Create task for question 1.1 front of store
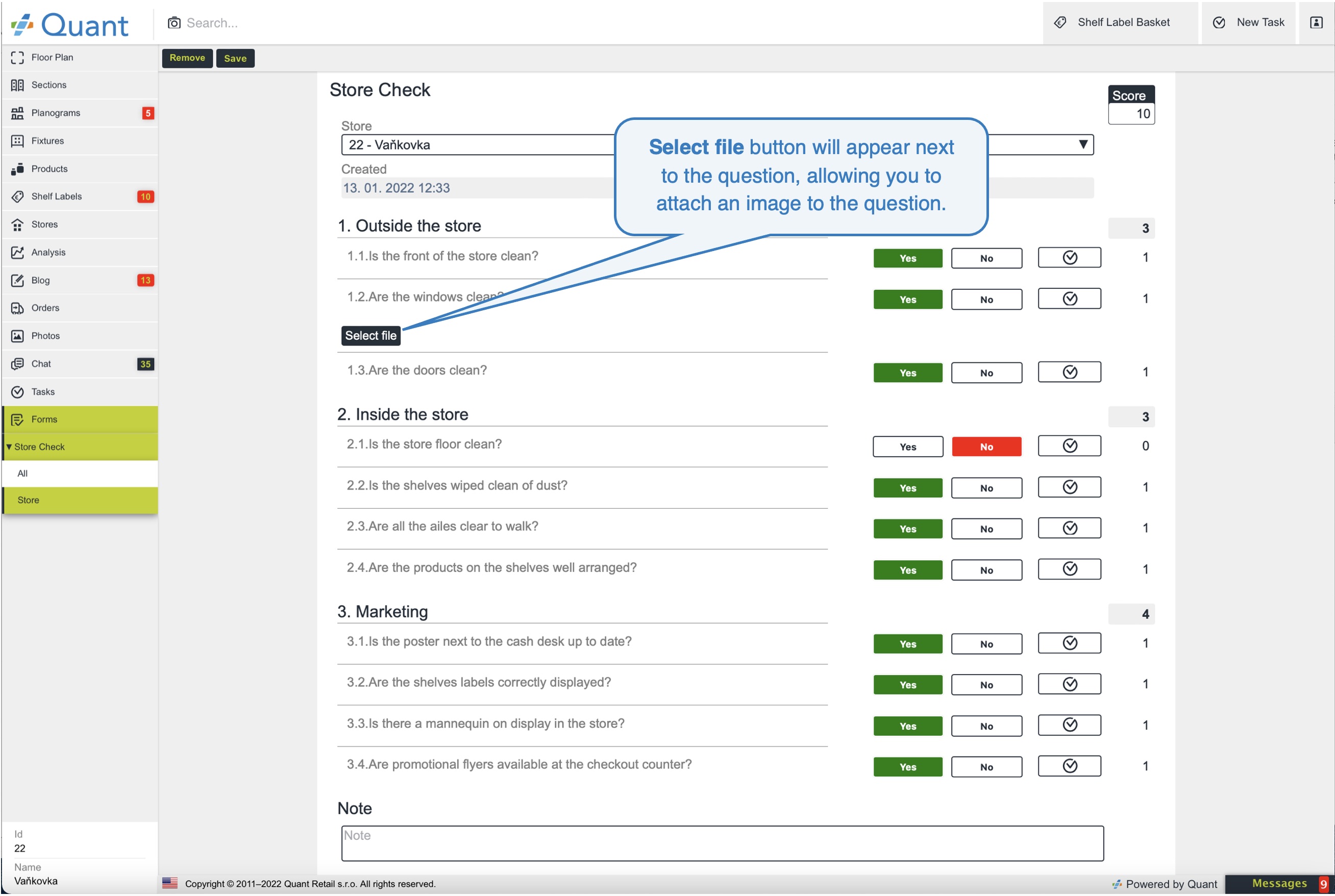 [1069, 258]
